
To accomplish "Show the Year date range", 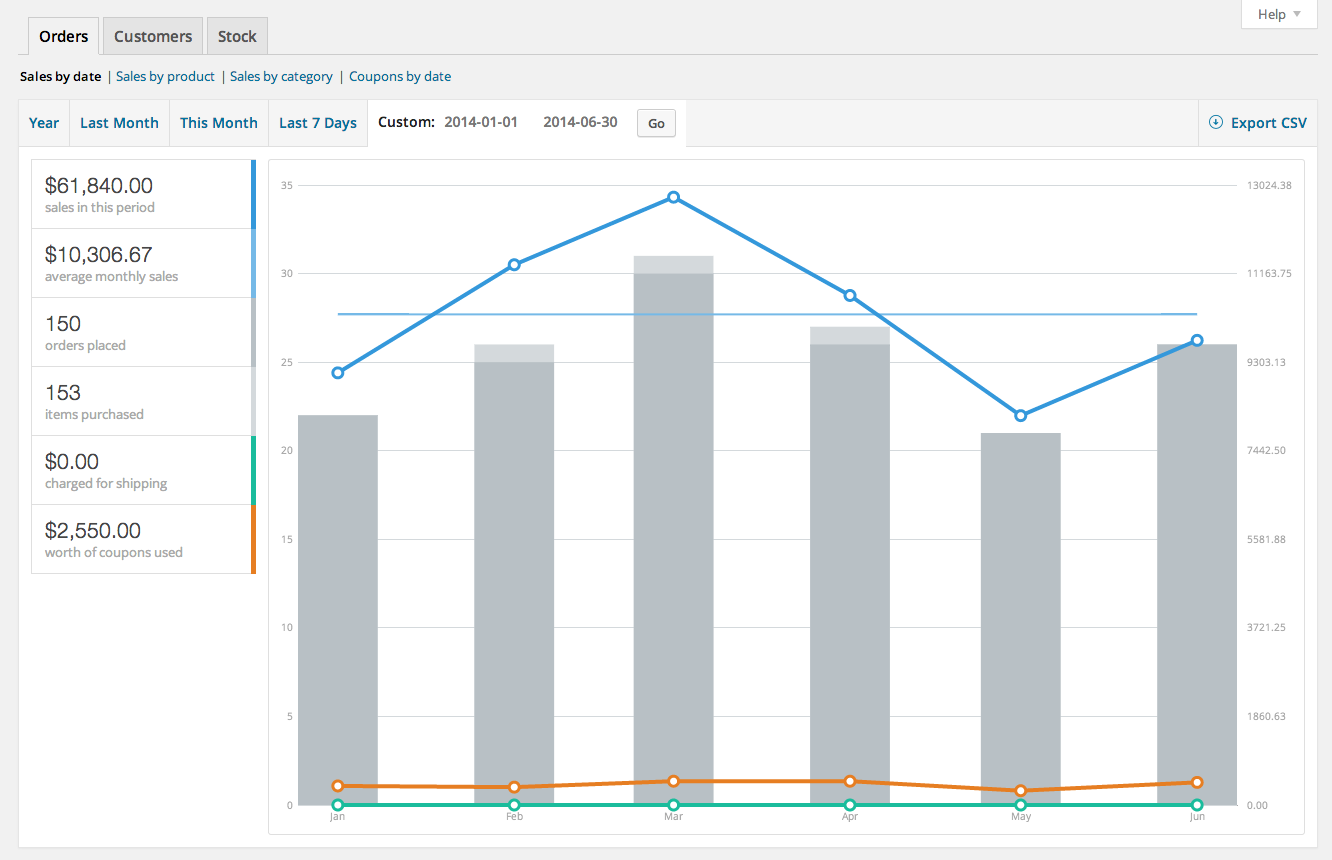I will click(x=44, y=123).
